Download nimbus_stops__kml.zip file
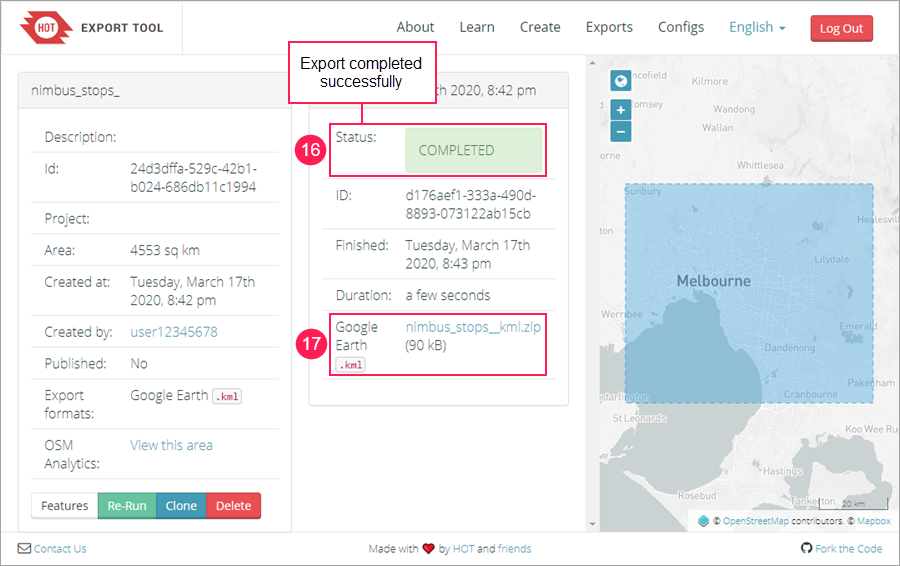 click(473, 327)
